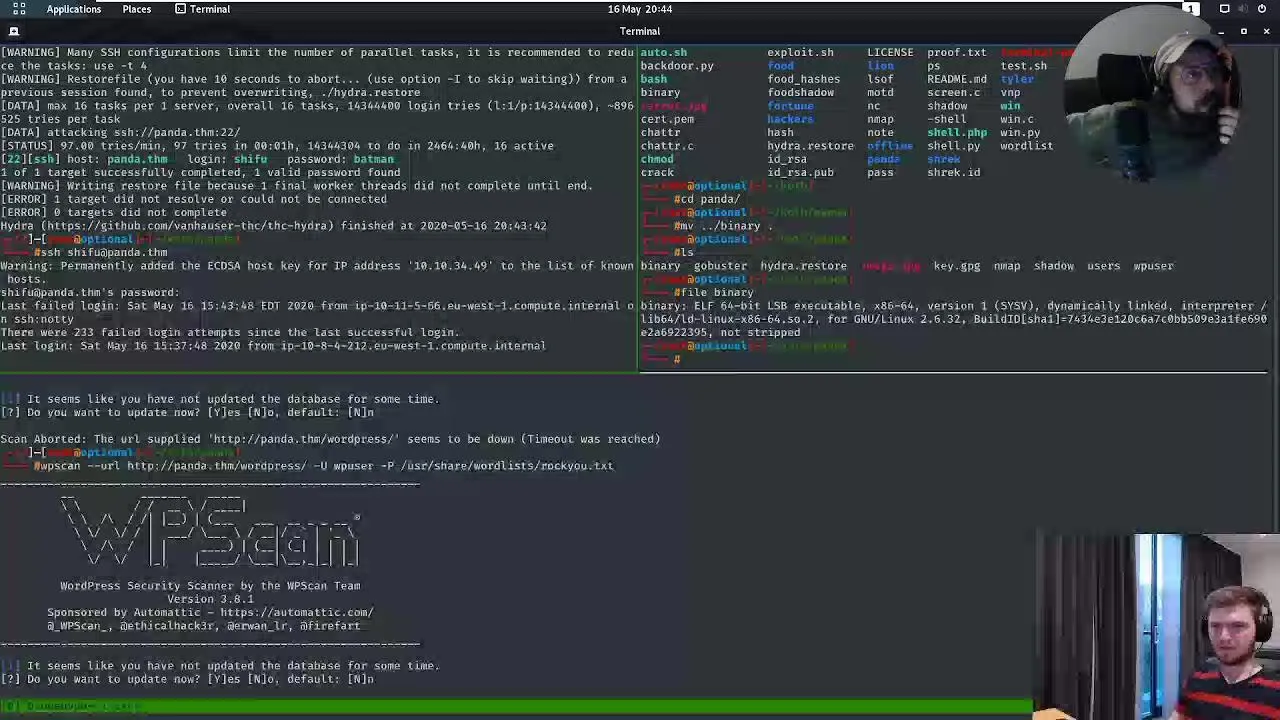Click the 'food_hashes' file name
The width and height of the screenshot is (1280, 720).
[804, 79]
